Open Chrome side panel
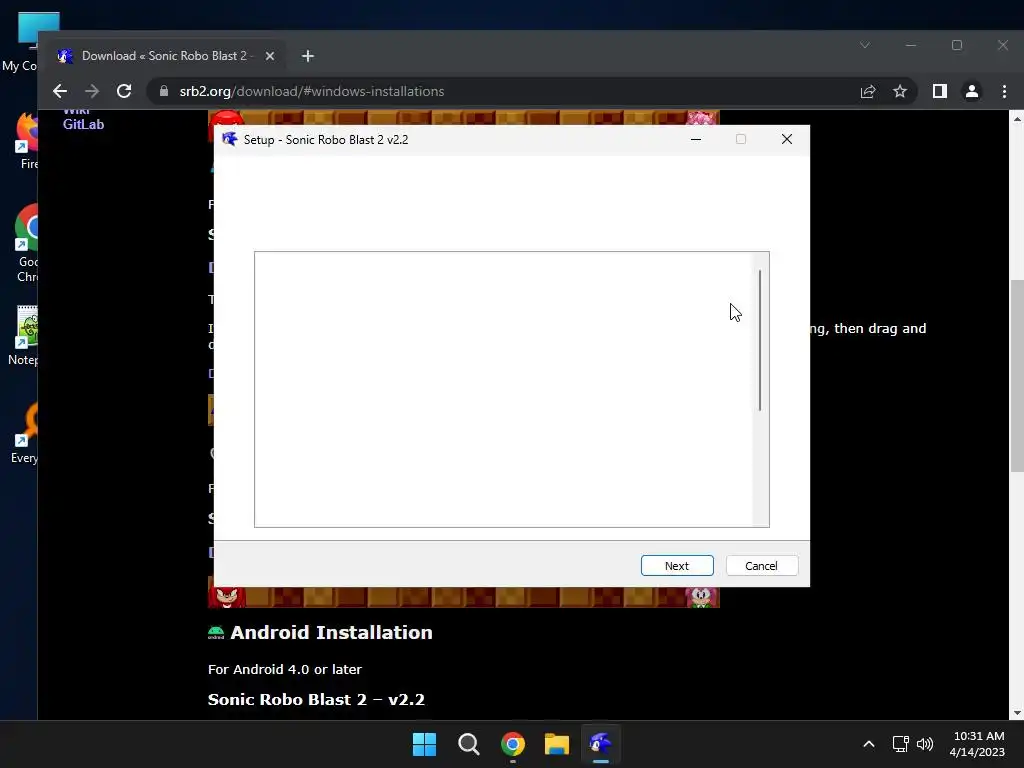1024x768 pixels. tap(940, 91)
